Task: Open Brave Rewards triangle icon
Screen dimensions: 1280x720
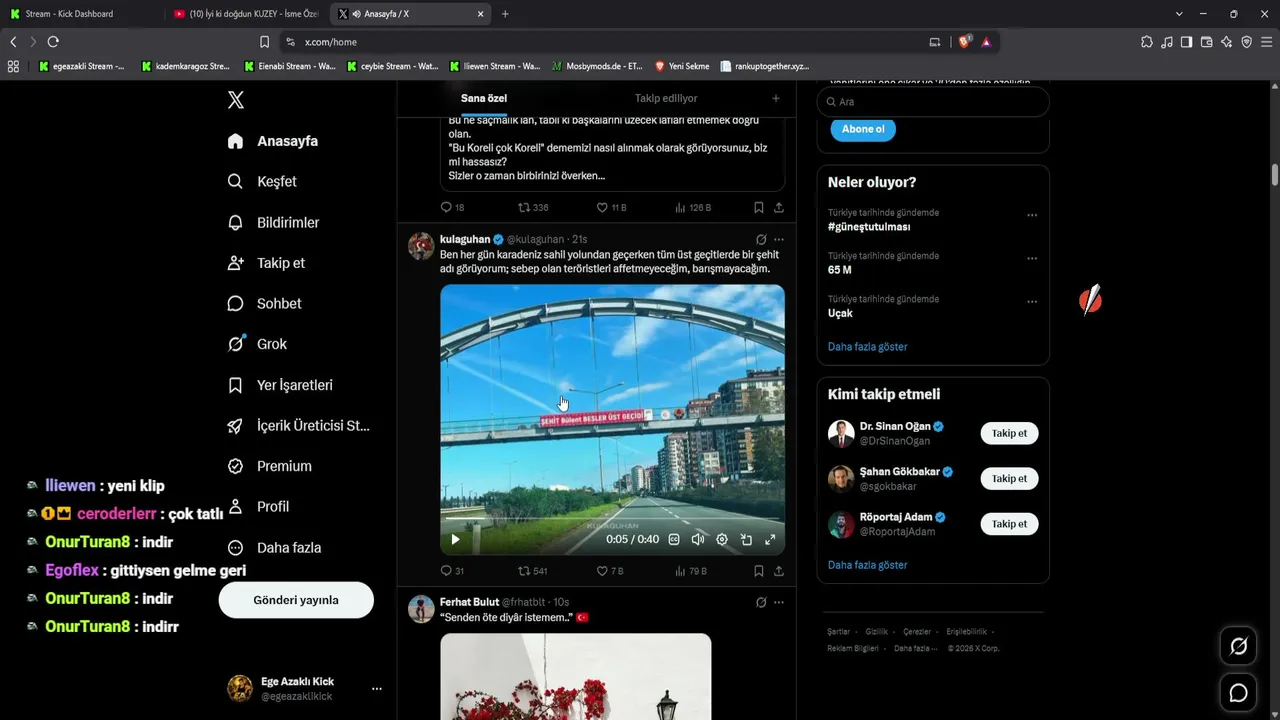Action: (x=986, y=42)
